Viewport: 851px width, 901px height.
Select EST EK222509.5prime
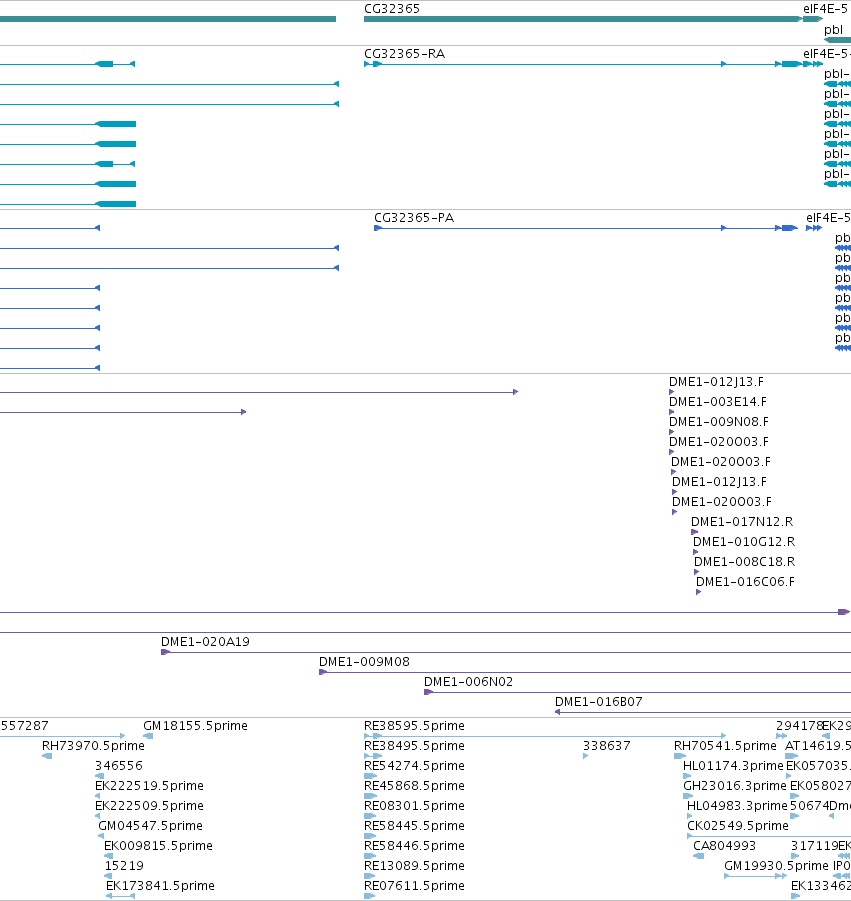coord(149,806)
